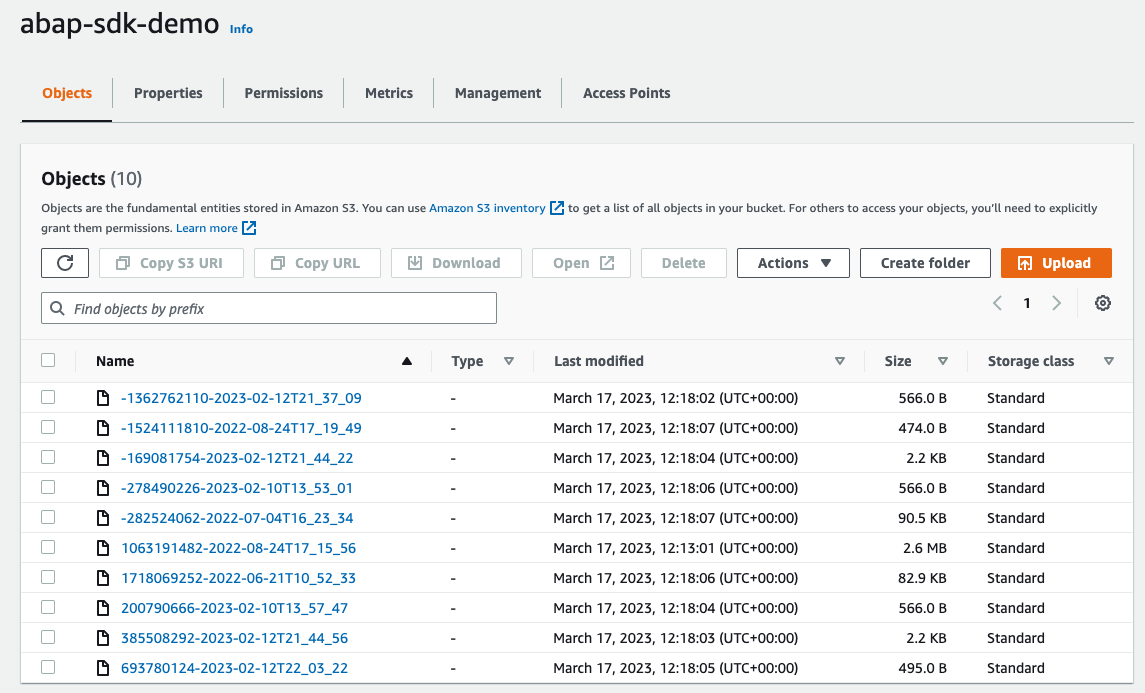Open the Storage class filter dropdown
This screenshot has width=1145, height=693.
click(1109, 360)
